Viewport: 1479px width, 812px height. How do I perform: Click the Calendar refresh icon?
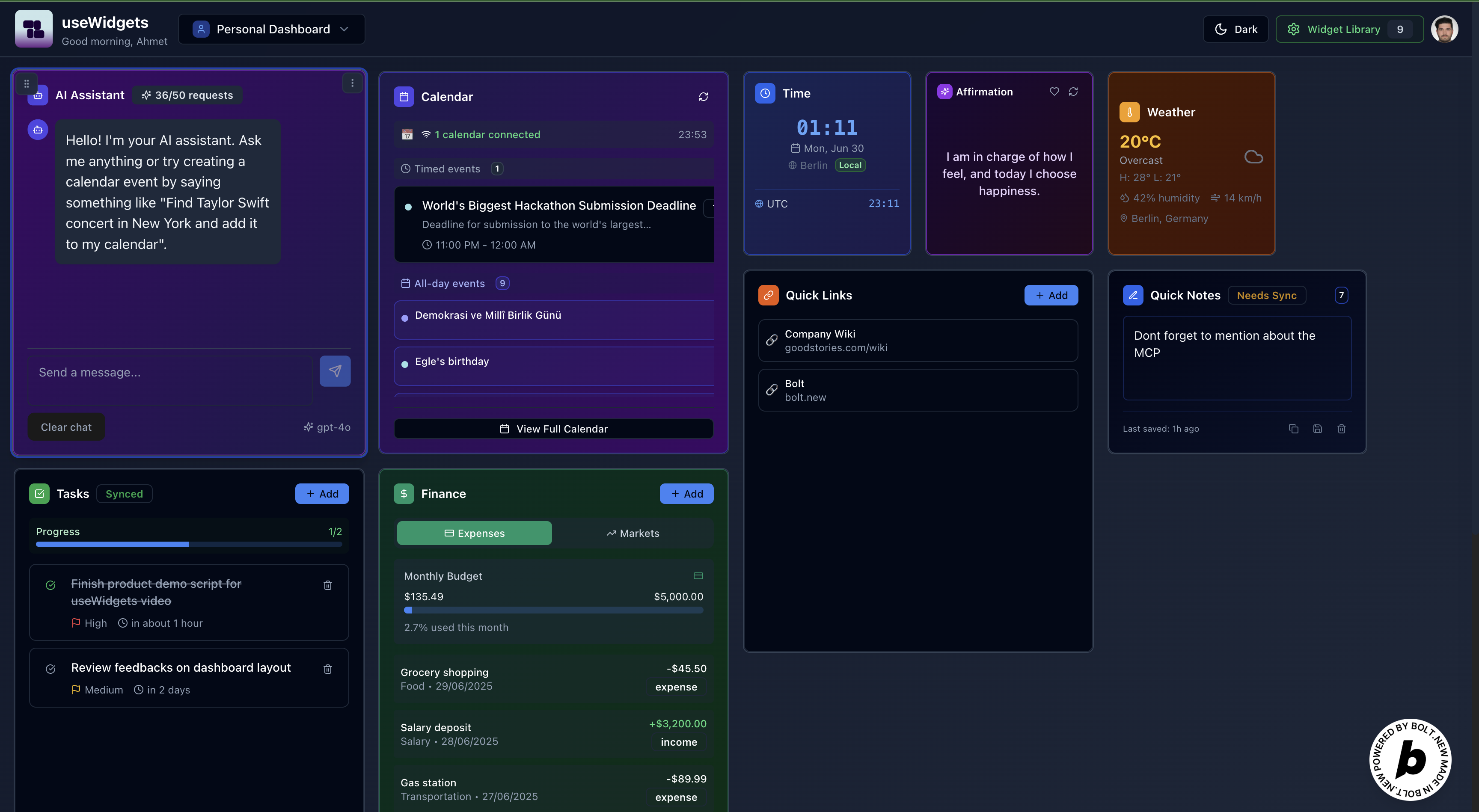(x=703, y=96)
